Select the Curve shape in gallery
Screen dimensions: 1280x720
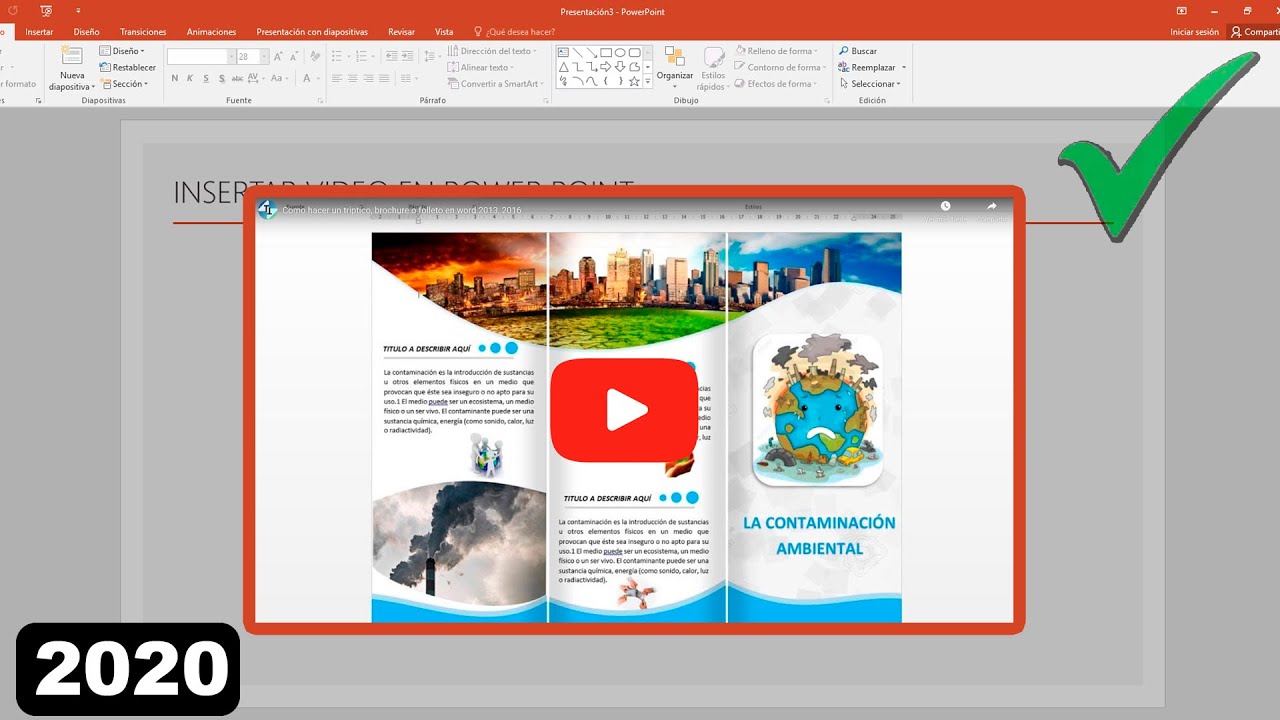pos(592,81)
